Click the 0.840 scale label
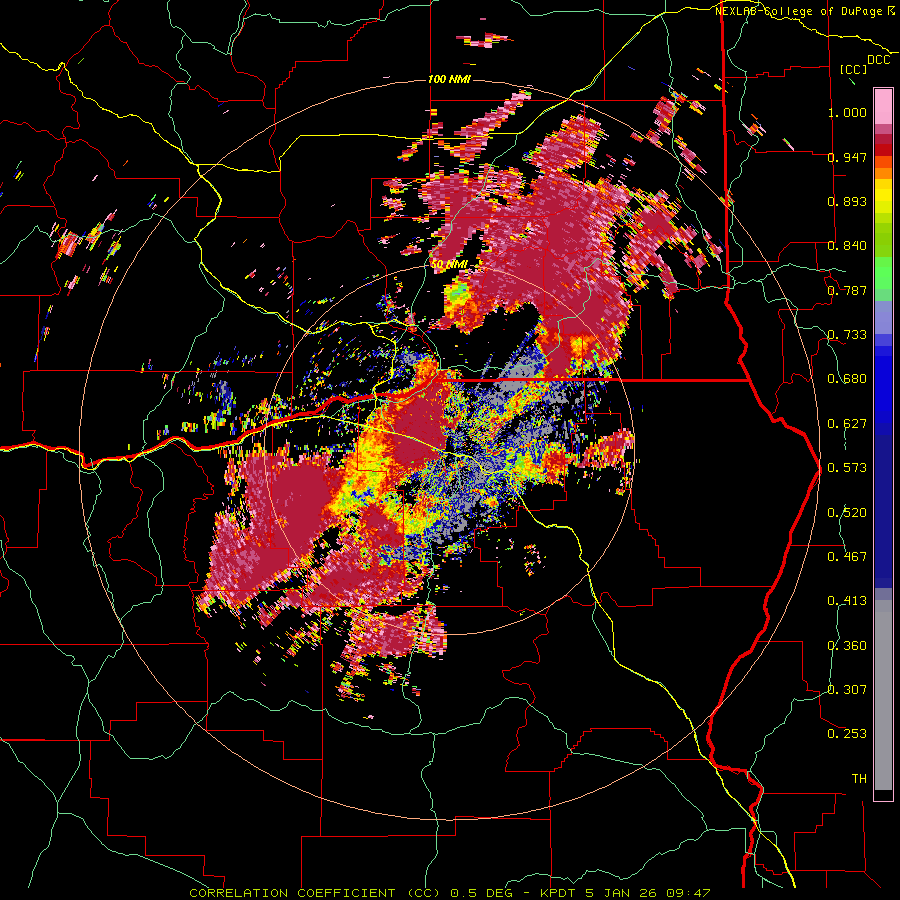Image resolution: width=900 pixels, height=900 pixels. 847,246
